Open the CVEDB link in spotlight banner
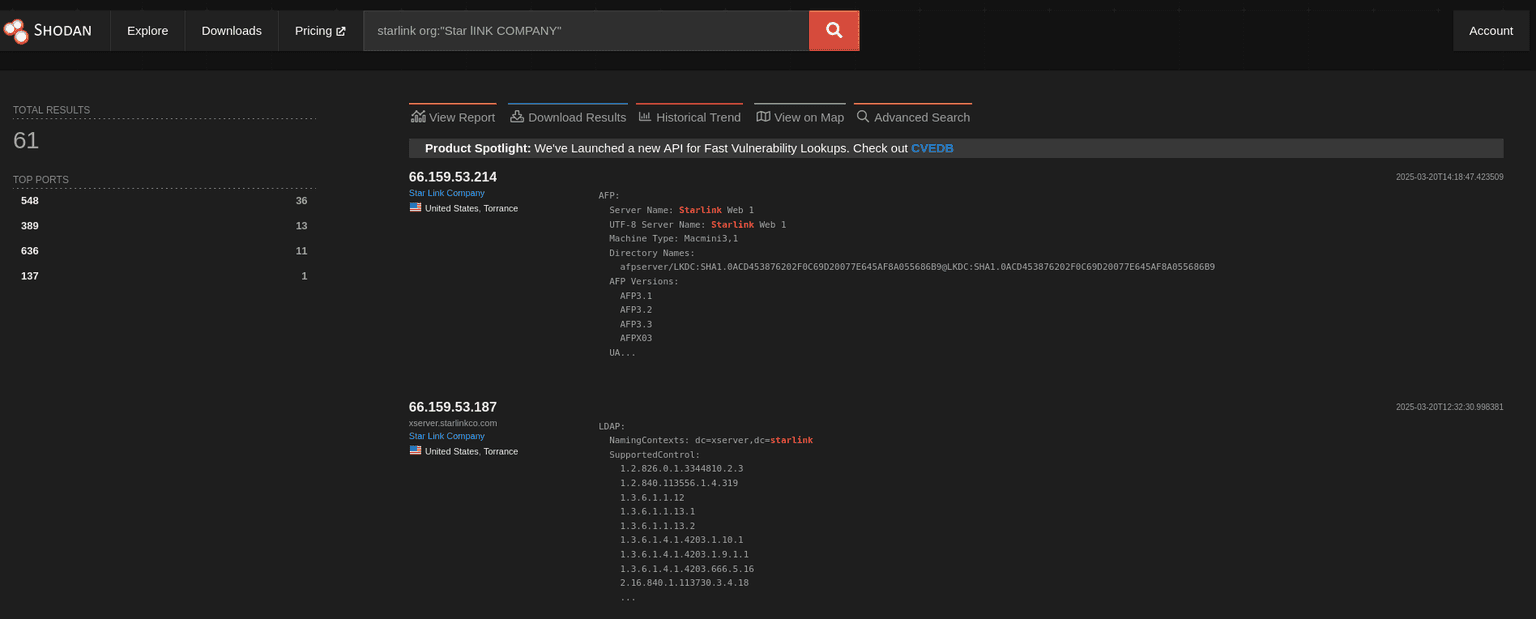The image size is (1536, 619). click(x=932, y=148)
